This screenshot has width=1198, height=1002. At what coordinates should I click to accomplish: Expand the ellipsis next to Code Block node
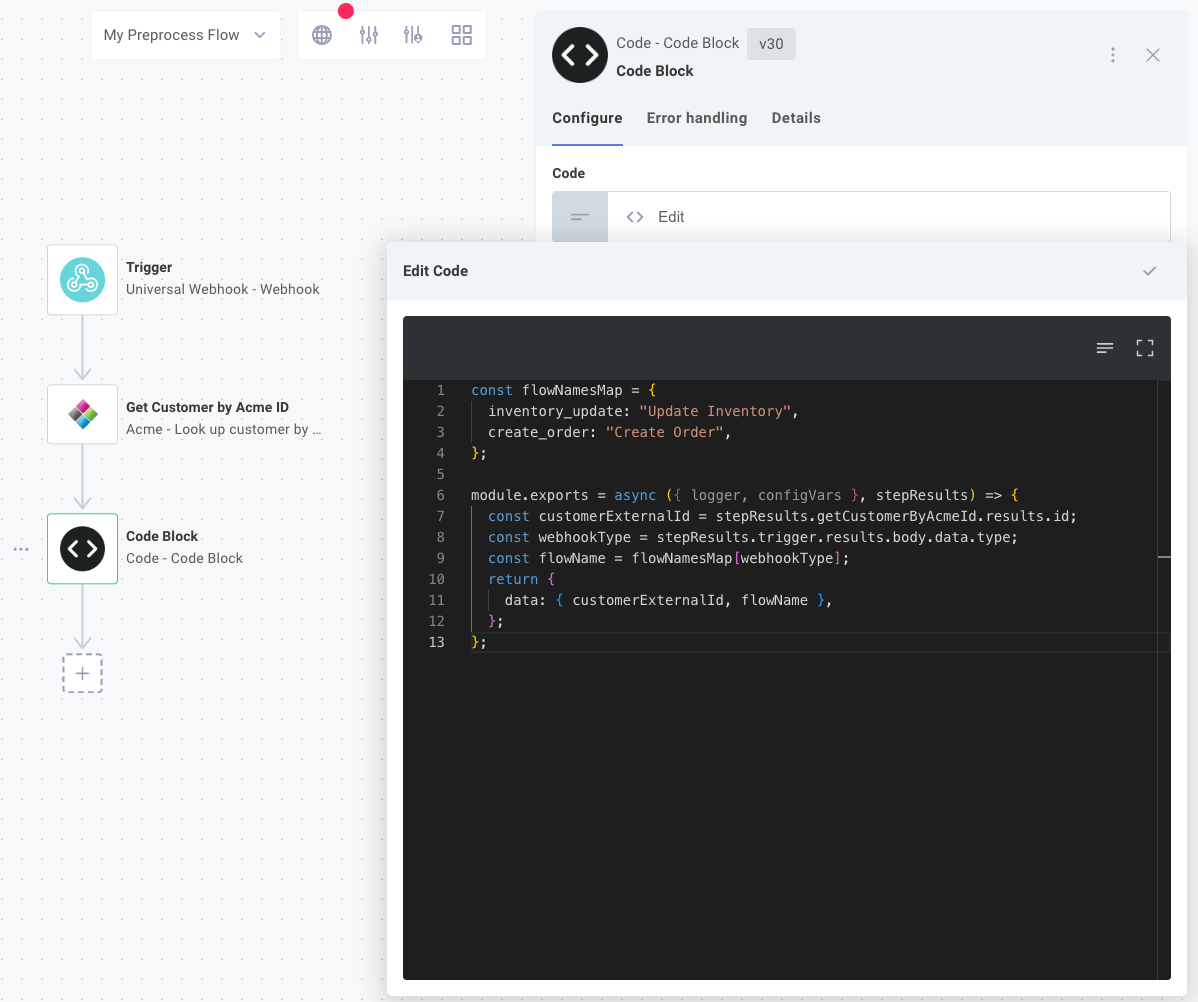[21, 549]
